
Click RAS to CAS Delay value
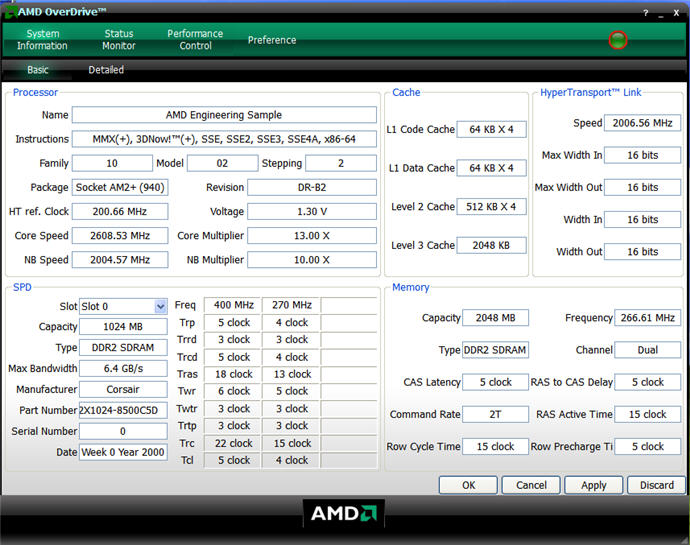648,382
